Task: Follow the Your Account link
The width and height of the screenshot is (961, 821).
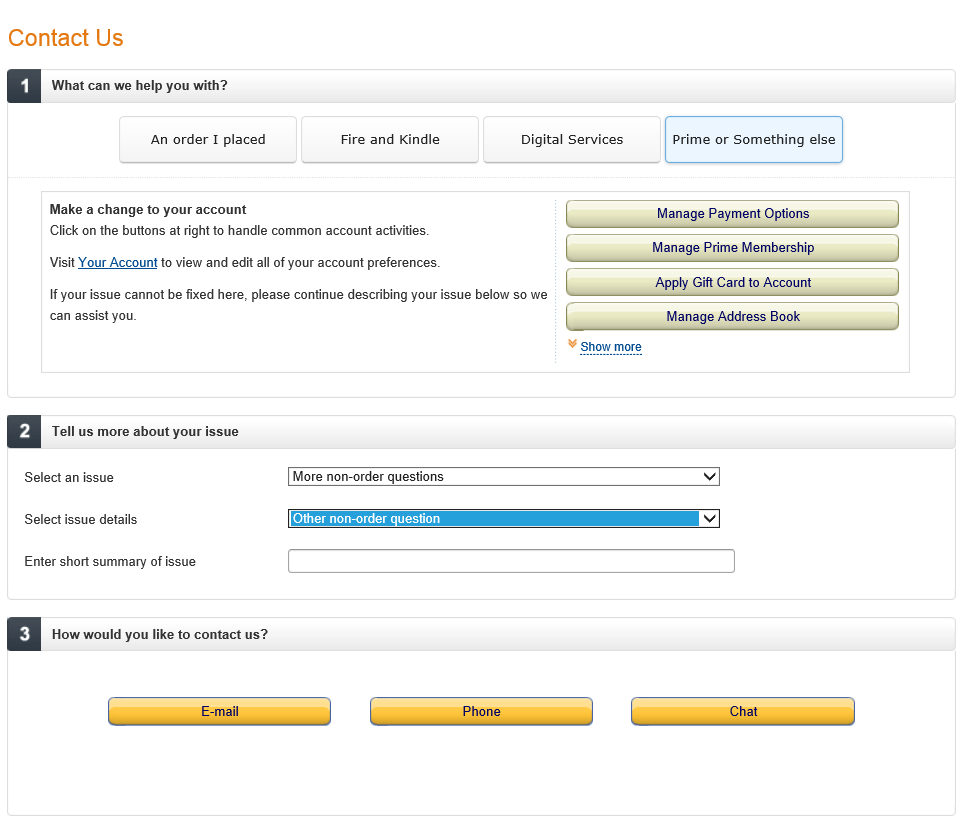Action: pyautogui.click(x=118, y=263)
